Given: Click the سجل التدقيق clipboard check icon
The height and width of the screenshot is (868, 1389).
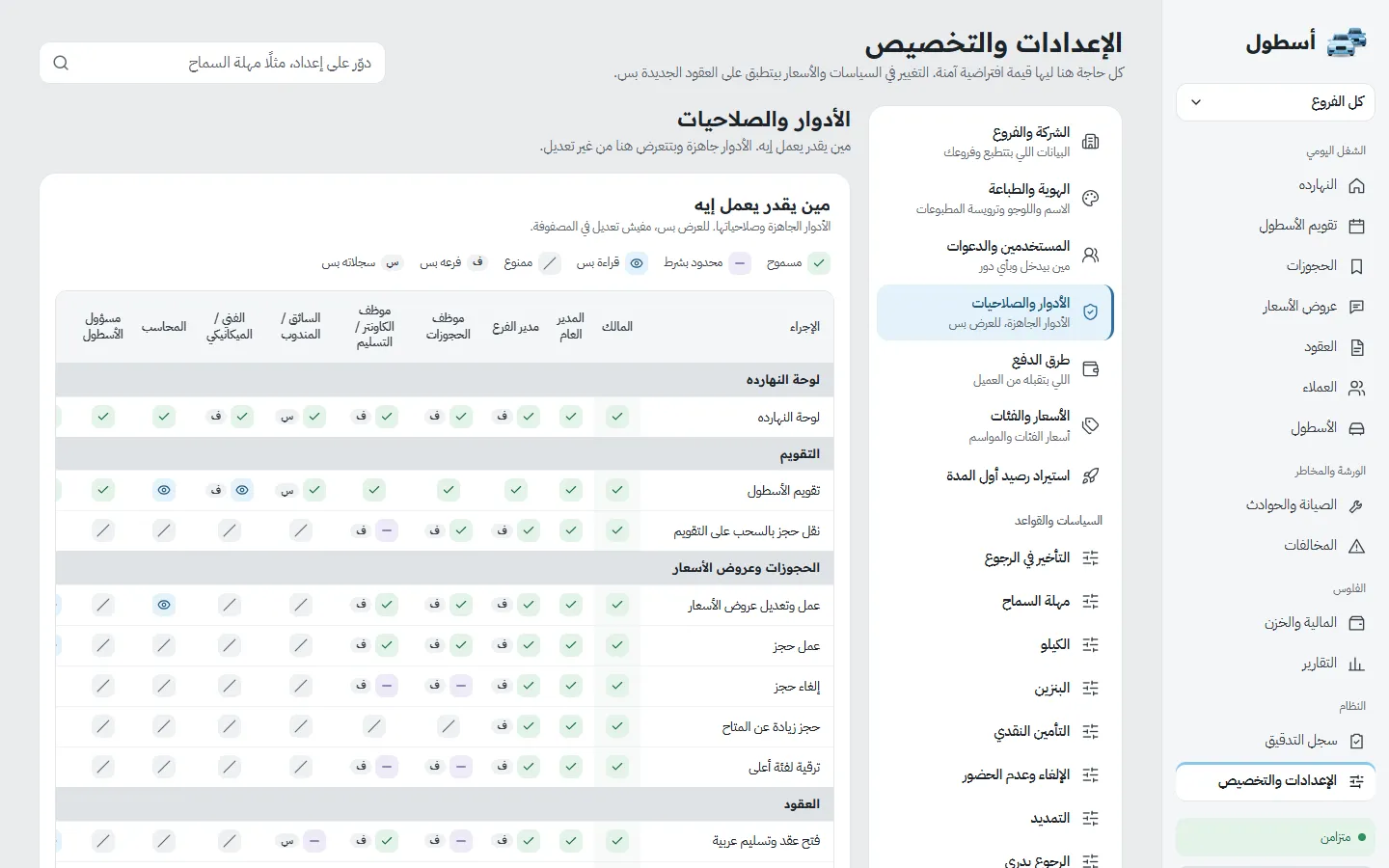Looking at the screenshot, I should coord(1356,741).
